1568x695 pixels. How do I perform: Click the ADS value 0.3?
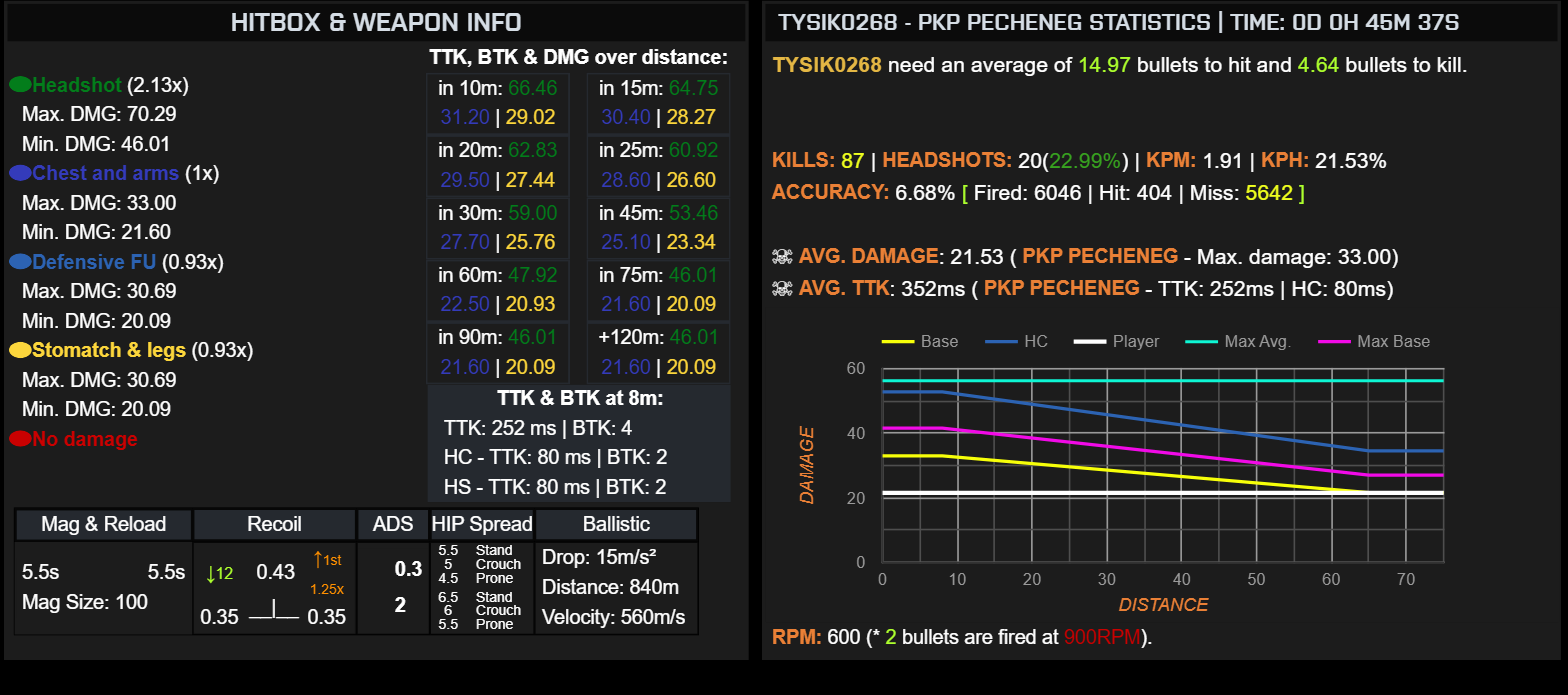point(408,569)
